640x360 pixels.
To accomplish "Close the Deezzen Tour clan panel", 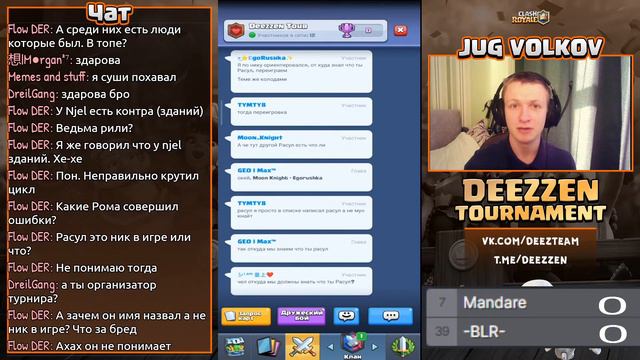I will pyautogui.click(x=400, y=30).
